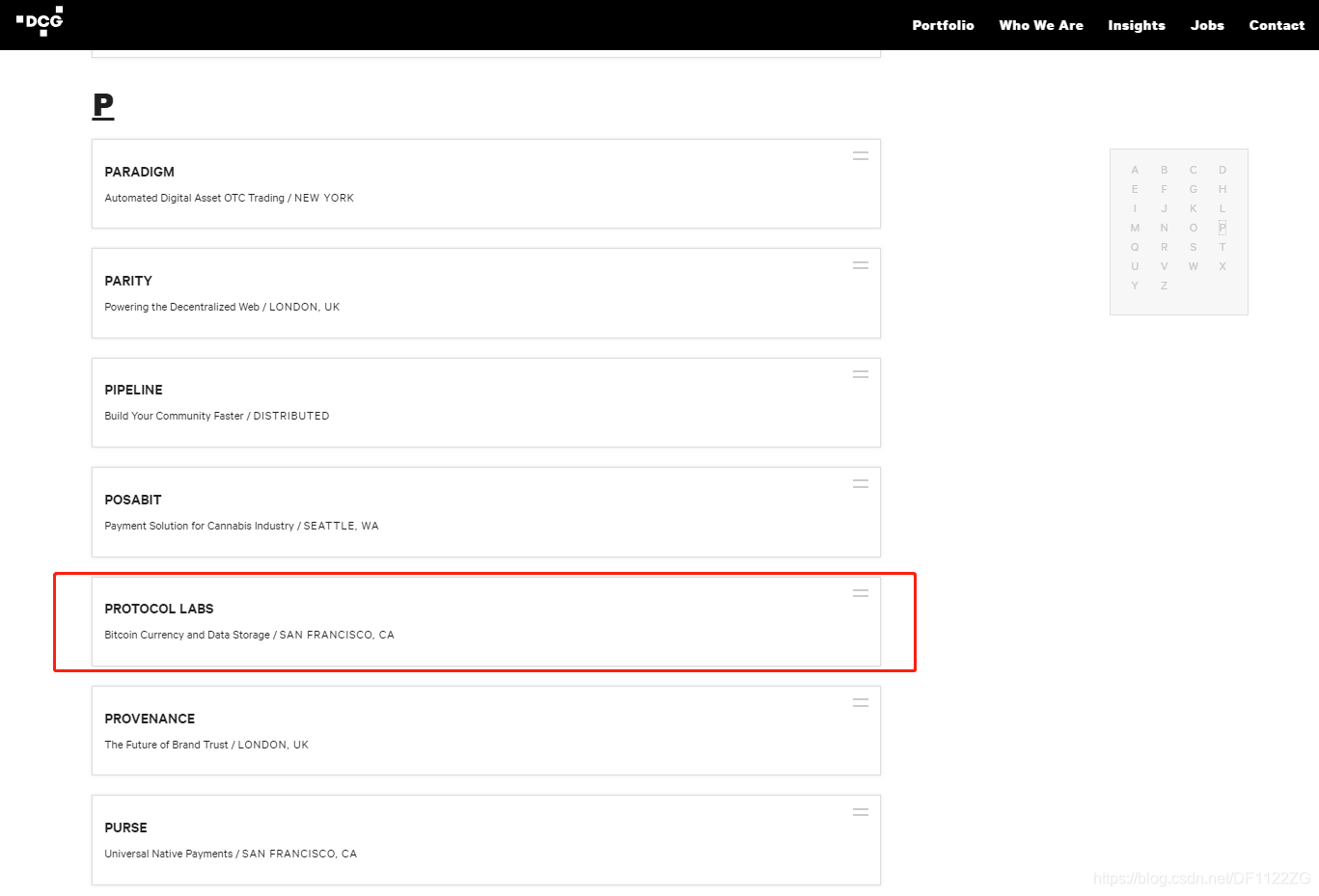1319x896 pixels.
Task: Select highlighted letter P in alphabet index
Action: [x=1223, y=228]
